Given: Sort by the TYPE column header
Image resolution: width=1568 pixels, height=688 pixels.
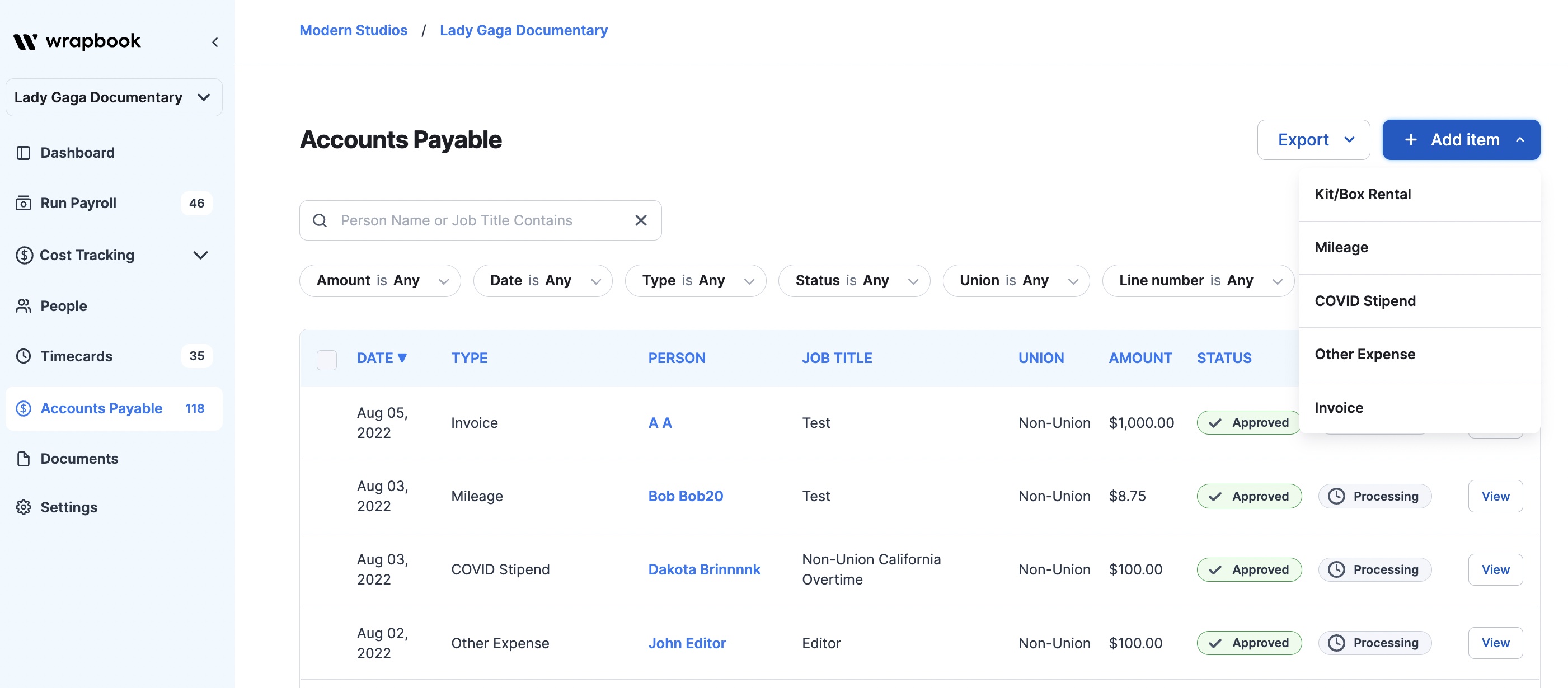Looking at the screenshot, I should pyautogui.click(x=470, y=357).
